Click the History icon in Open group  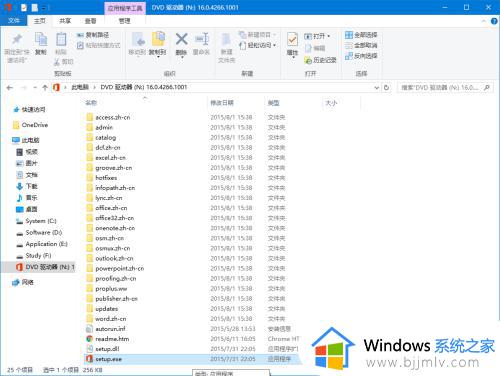(x=308, y=60)
